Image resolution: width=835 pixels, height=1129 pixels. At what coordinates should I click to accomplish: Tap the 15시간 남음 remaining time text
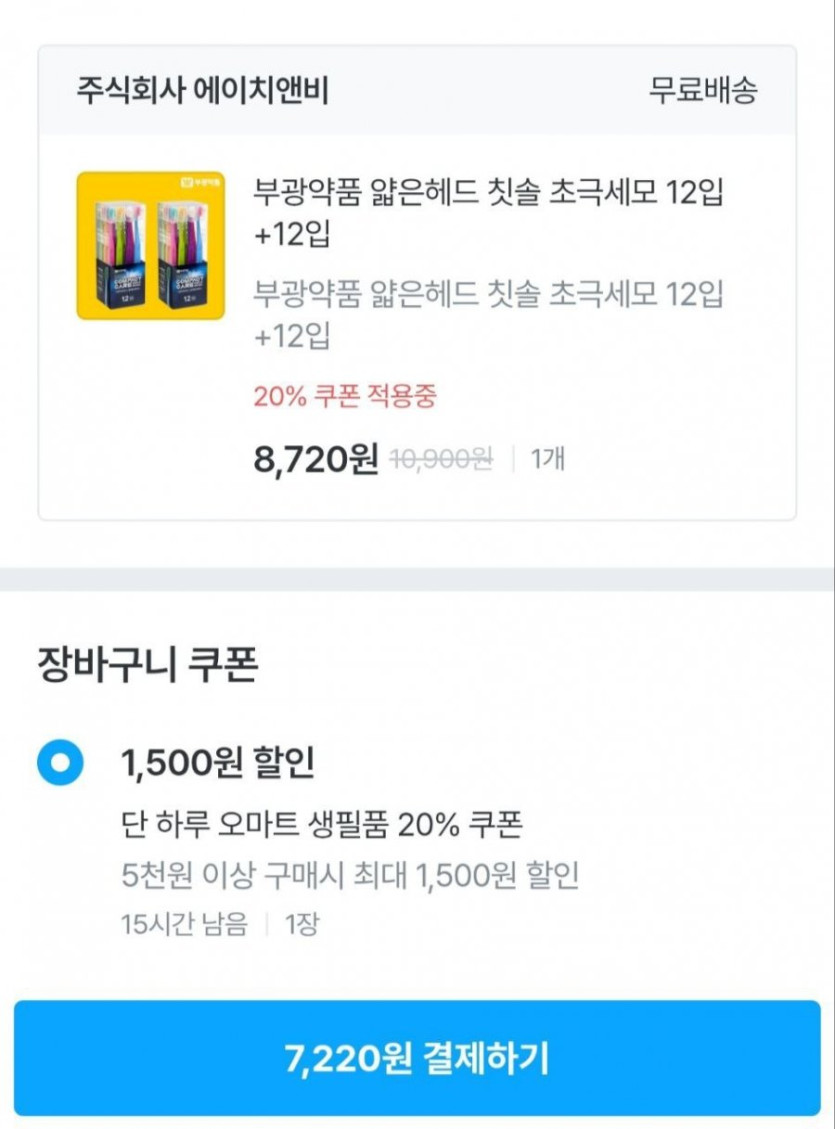183,924
